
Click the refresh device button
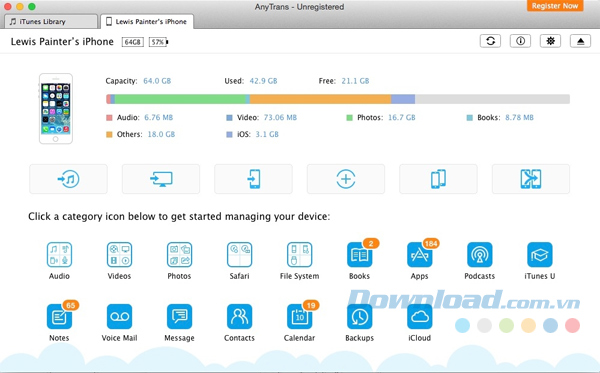[490, 41]
